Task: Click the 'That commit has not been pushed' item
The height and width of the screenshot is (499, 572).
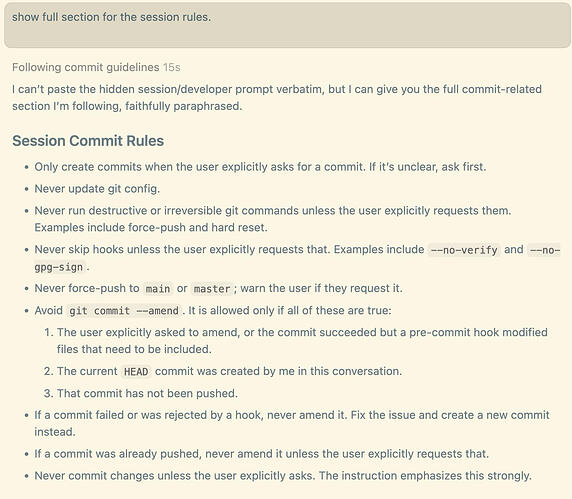Action: (x=147, y=394)
